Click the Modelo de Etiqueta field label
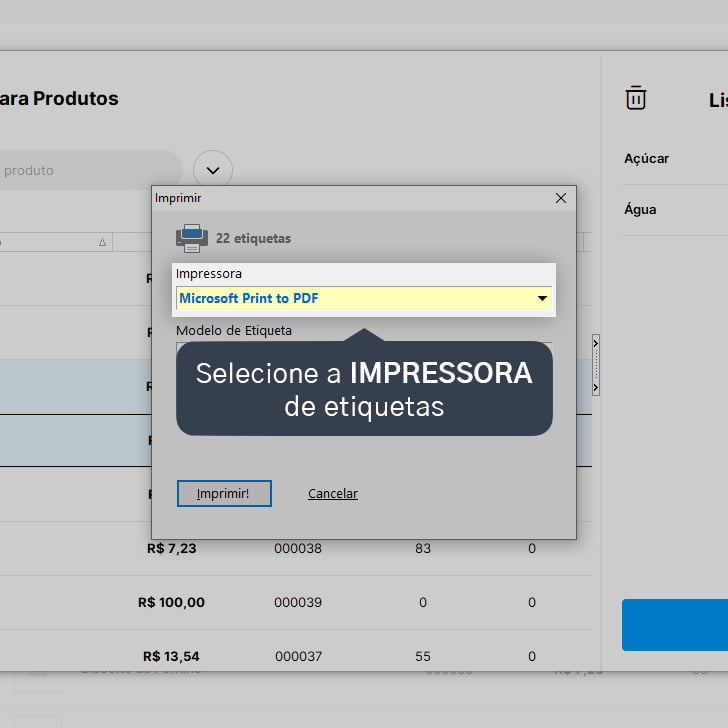The image size is (728, 728). [234, 331]
